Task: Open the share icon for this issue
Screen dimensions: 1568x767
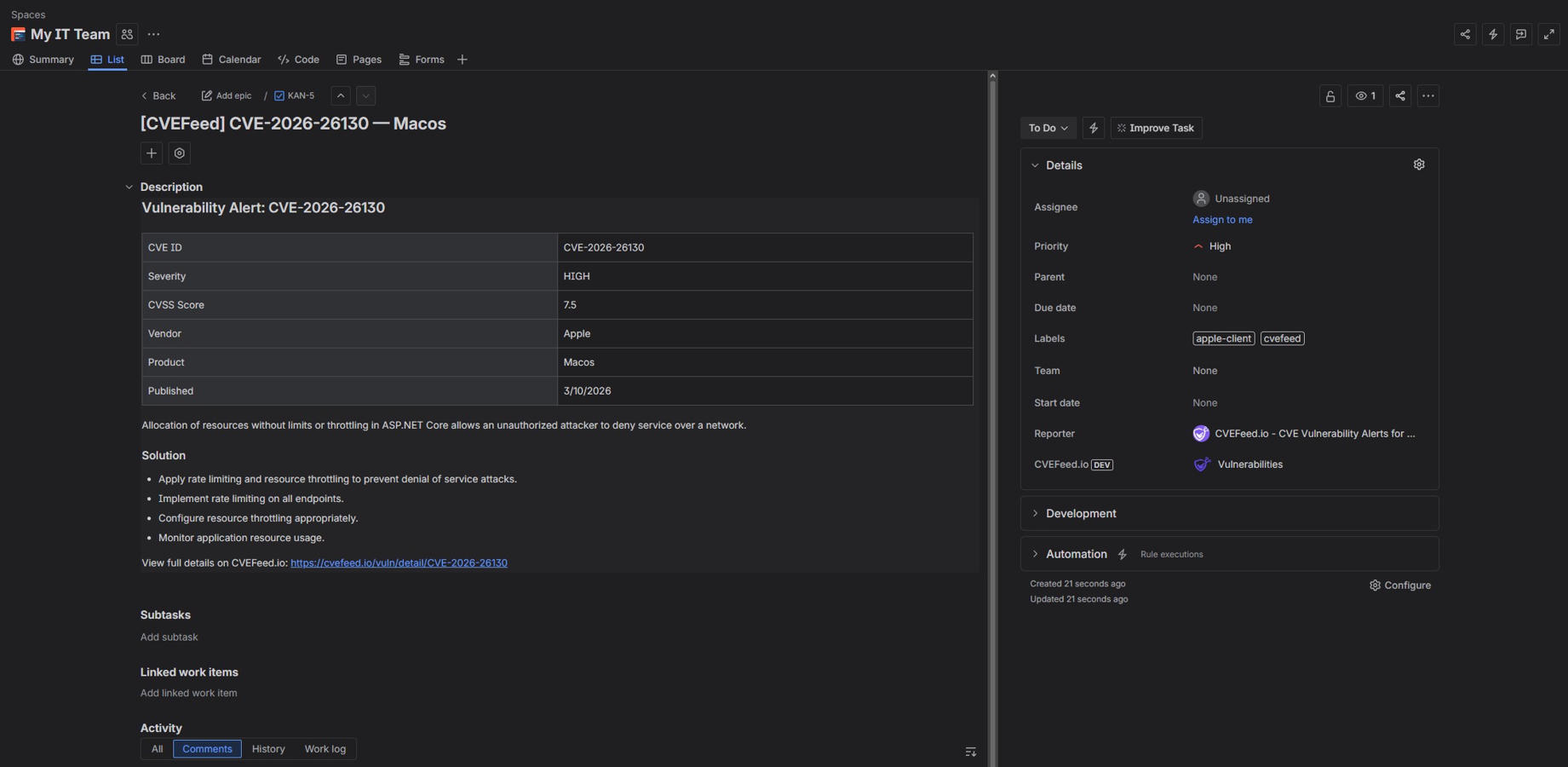Action: pos(1400,95)
